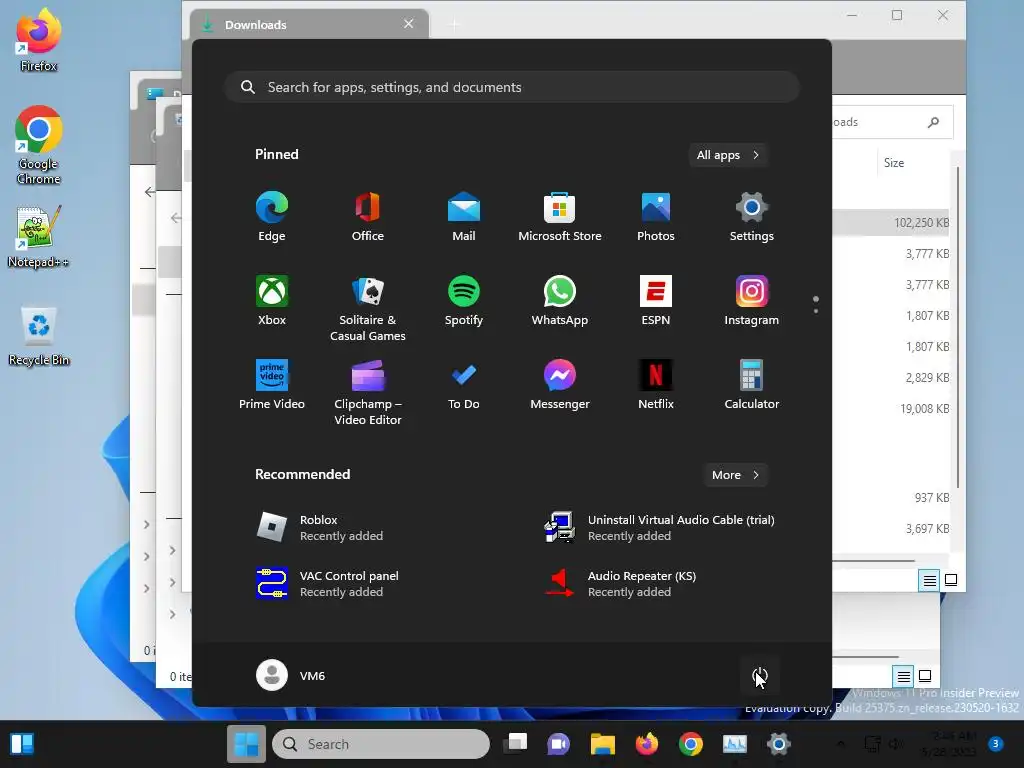Launch Netflix

tap(656, 385)
